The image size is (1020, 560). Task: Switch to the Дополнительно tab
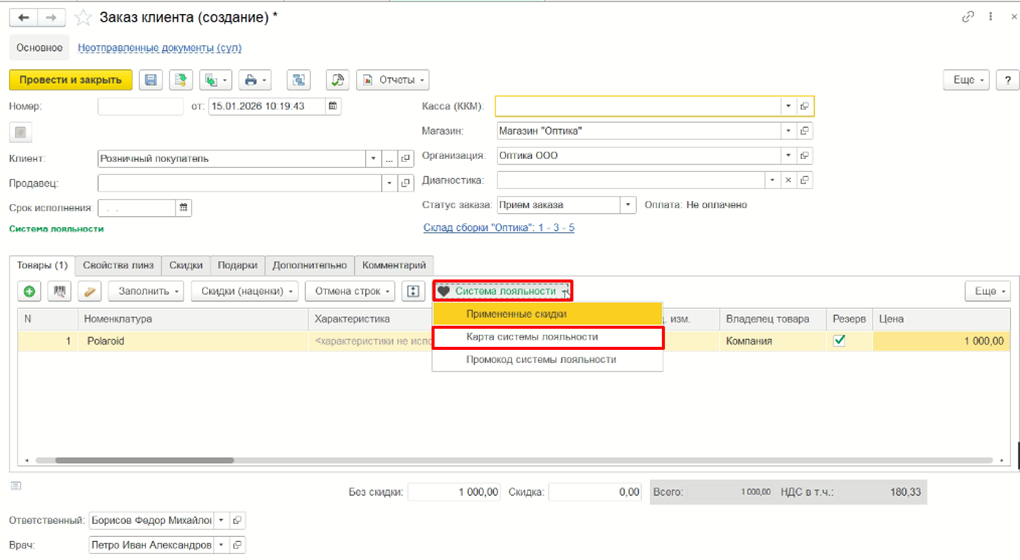310,265
